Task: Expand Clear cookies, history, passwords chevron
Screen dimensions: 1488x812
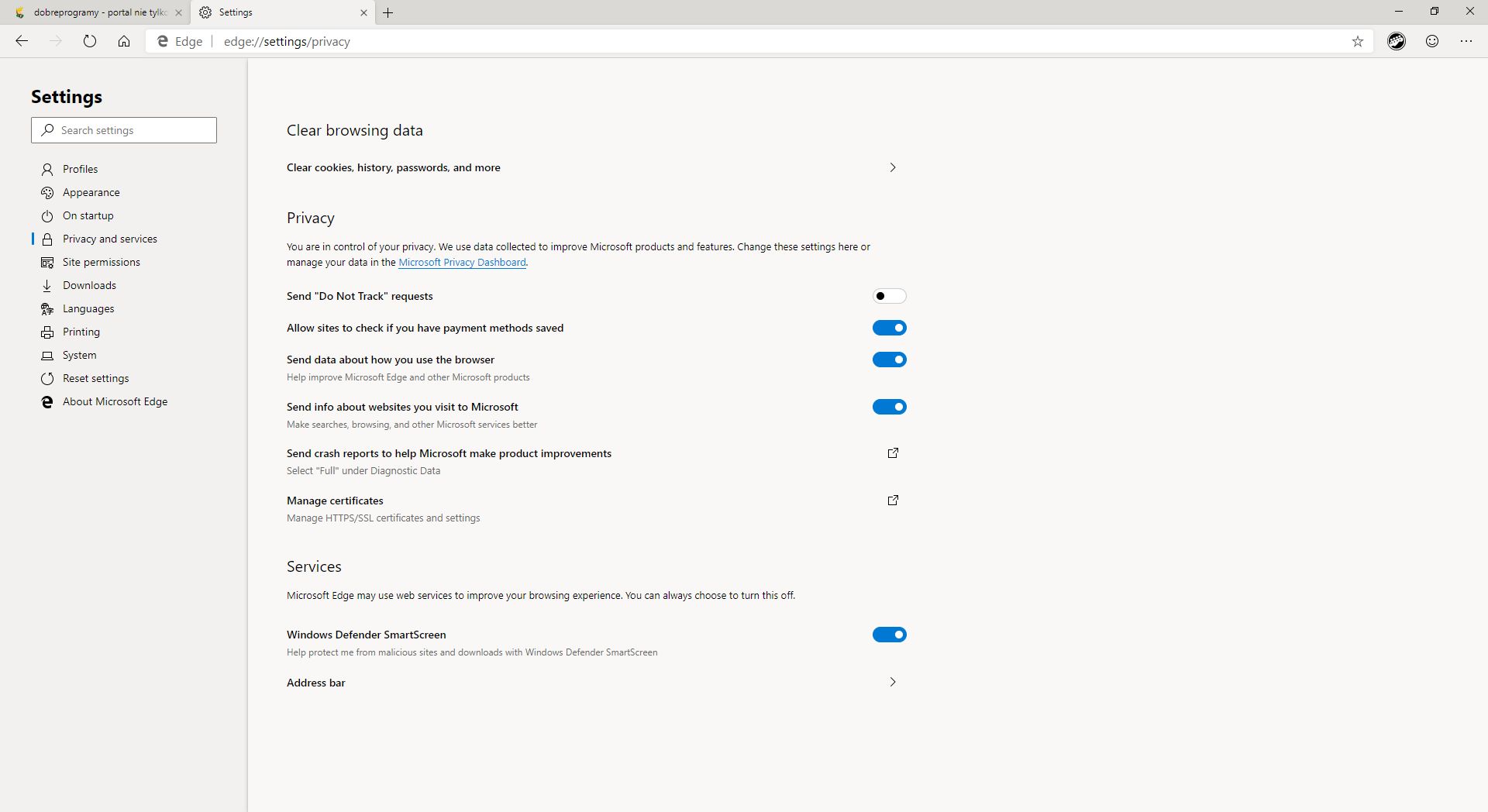Action: [x=893, y=167]
